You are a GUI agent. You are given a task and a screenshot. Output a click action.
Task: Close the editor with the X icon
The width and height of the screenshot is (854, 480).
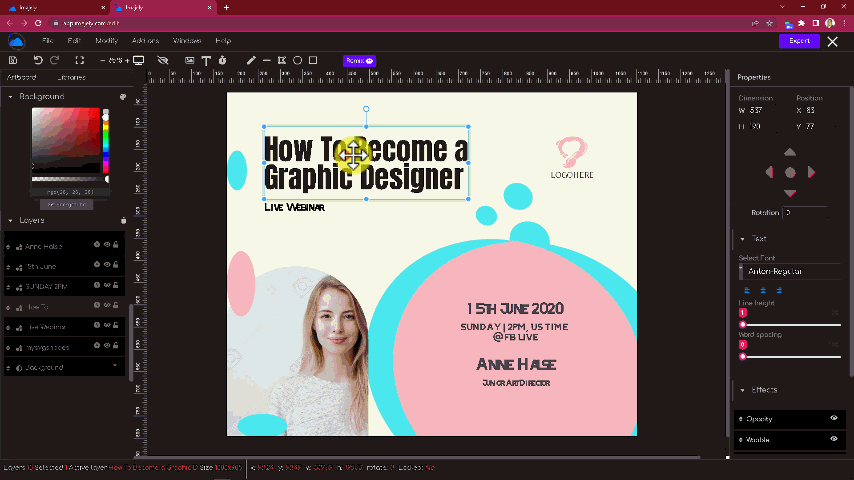[x=832, y=41]
